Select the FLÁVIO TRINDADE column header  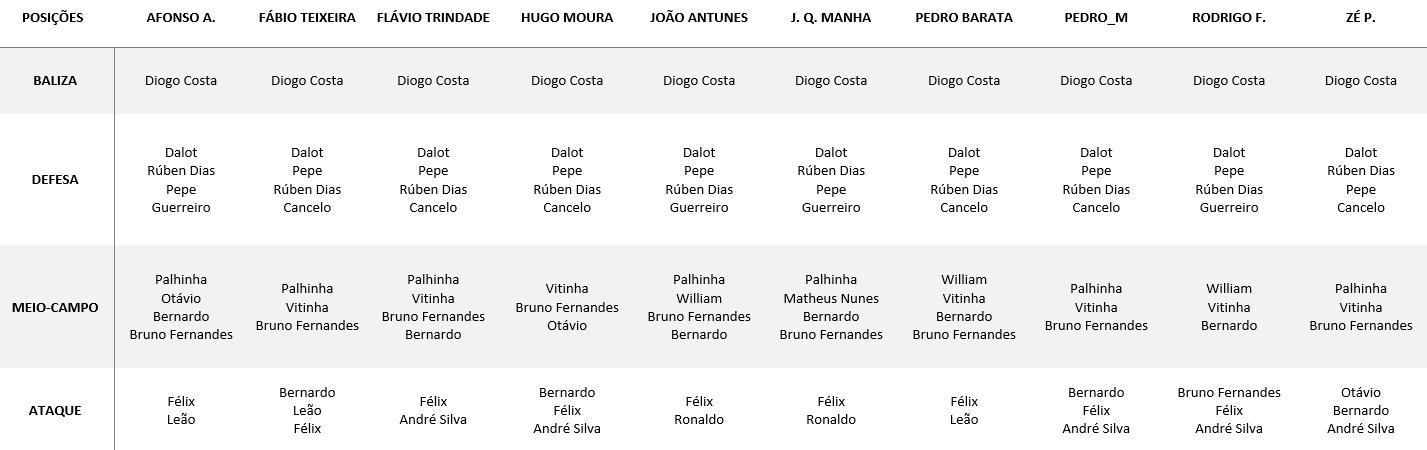(x=433, y=18)
